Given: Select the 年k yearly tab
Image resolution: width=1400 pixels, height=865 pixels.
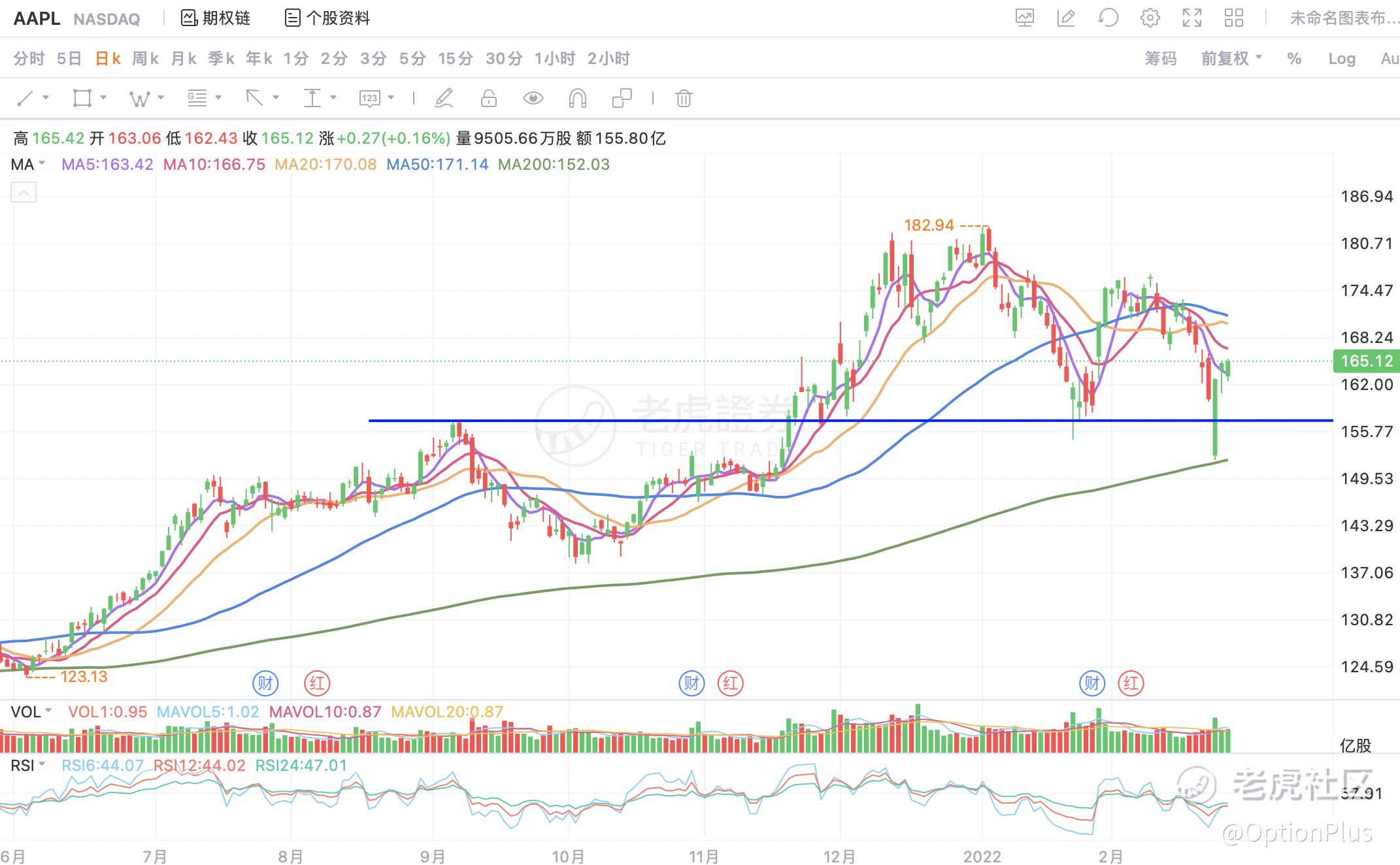Looking at the screenshot, I should point(259,59).
